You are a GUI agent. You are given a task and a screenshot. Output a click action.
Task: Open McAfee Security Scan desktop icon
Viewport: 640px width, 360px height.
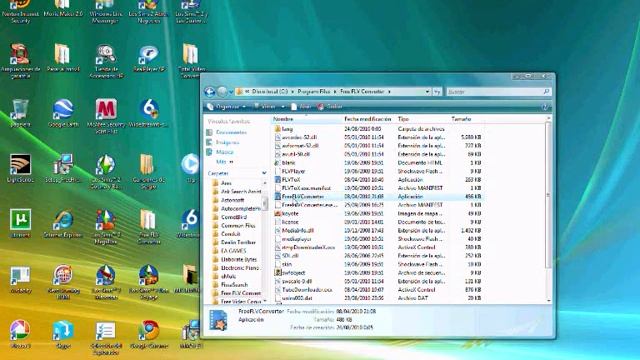106,116
